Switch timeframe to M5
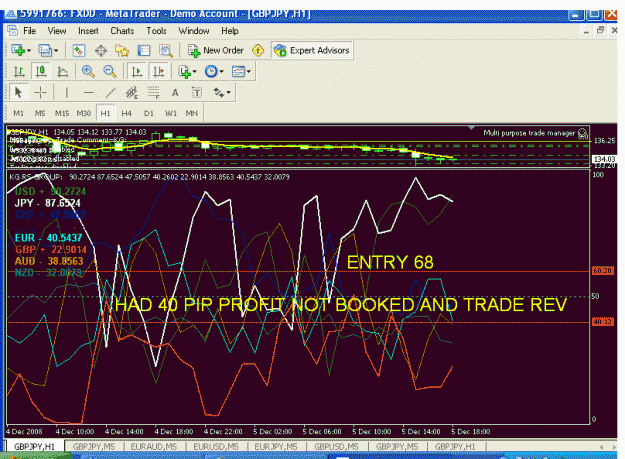 [x=40, y=113]
